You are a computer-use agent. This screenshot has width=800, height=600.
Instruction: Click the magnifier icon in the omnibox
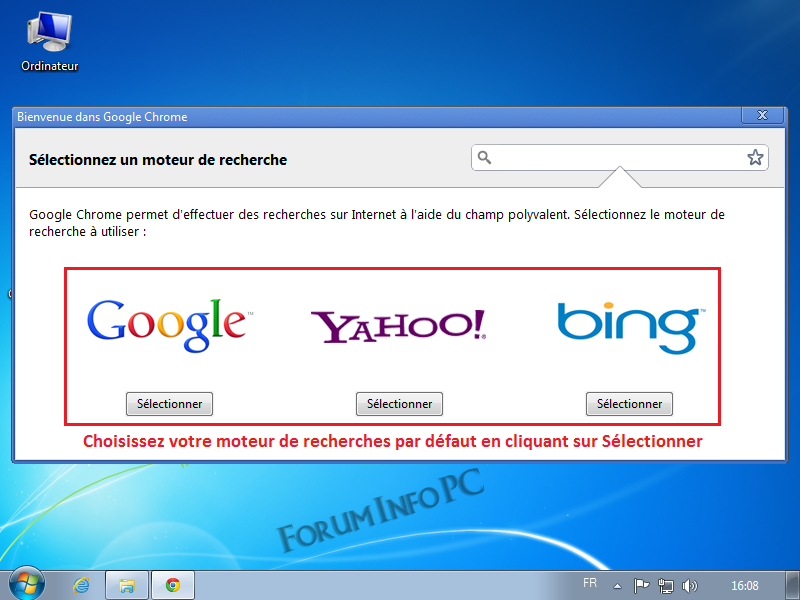click(484, 158)
